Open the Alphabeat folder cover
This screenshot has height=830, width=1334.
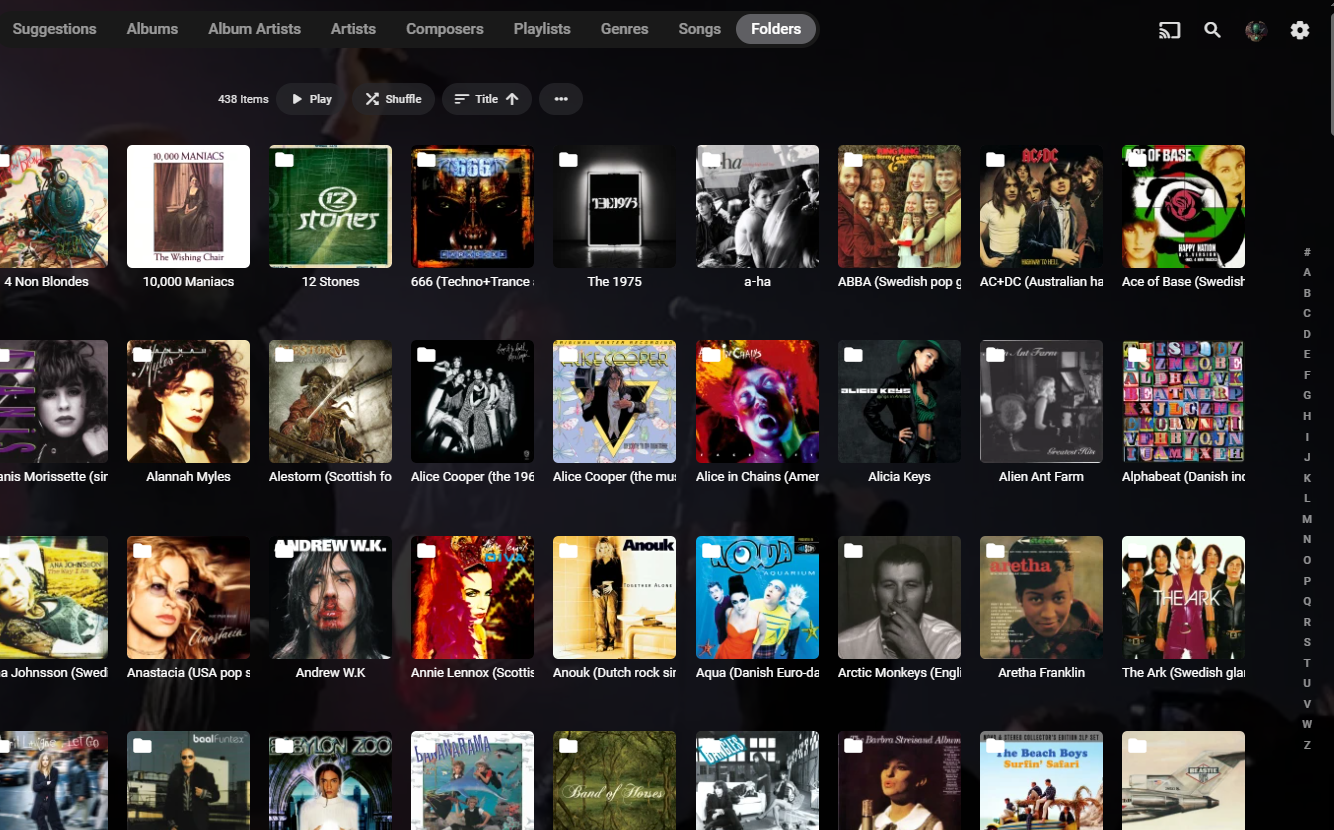click(1183, 401)
